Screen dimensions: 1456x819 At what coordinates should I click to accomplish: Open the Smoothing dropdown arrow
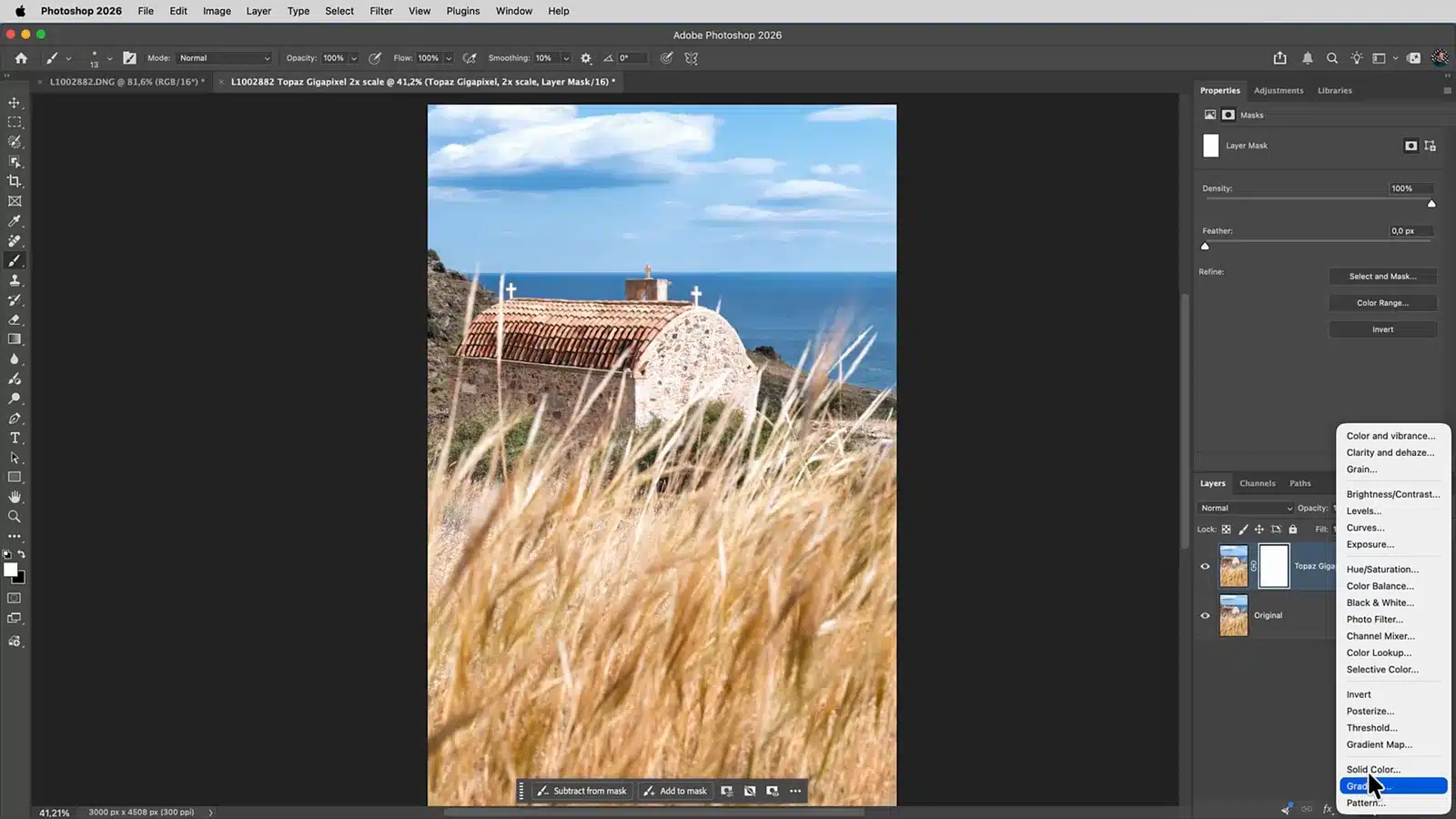(566, 58)
